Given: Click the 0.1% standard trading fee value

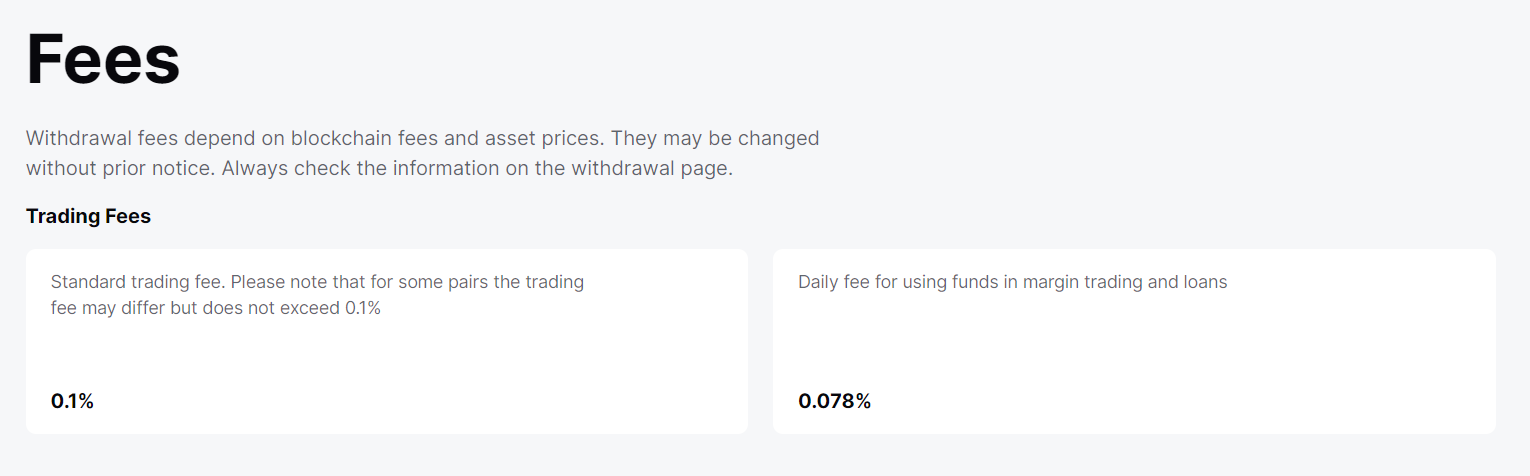Looking at the screenshot, I should point(72,402).
